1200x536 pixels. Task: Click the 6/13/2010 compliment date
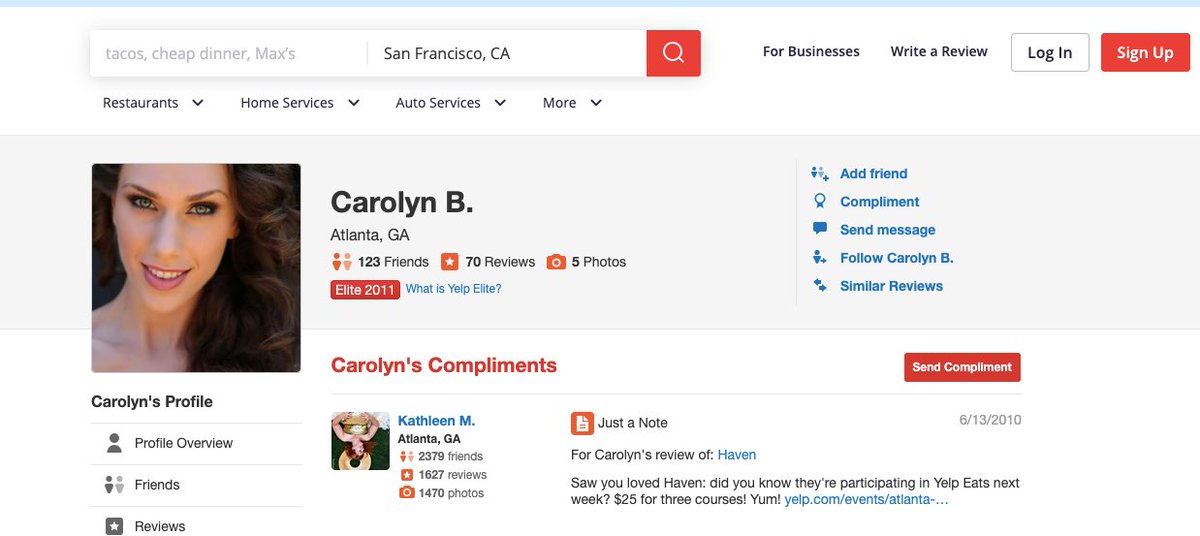pos(990,420)
